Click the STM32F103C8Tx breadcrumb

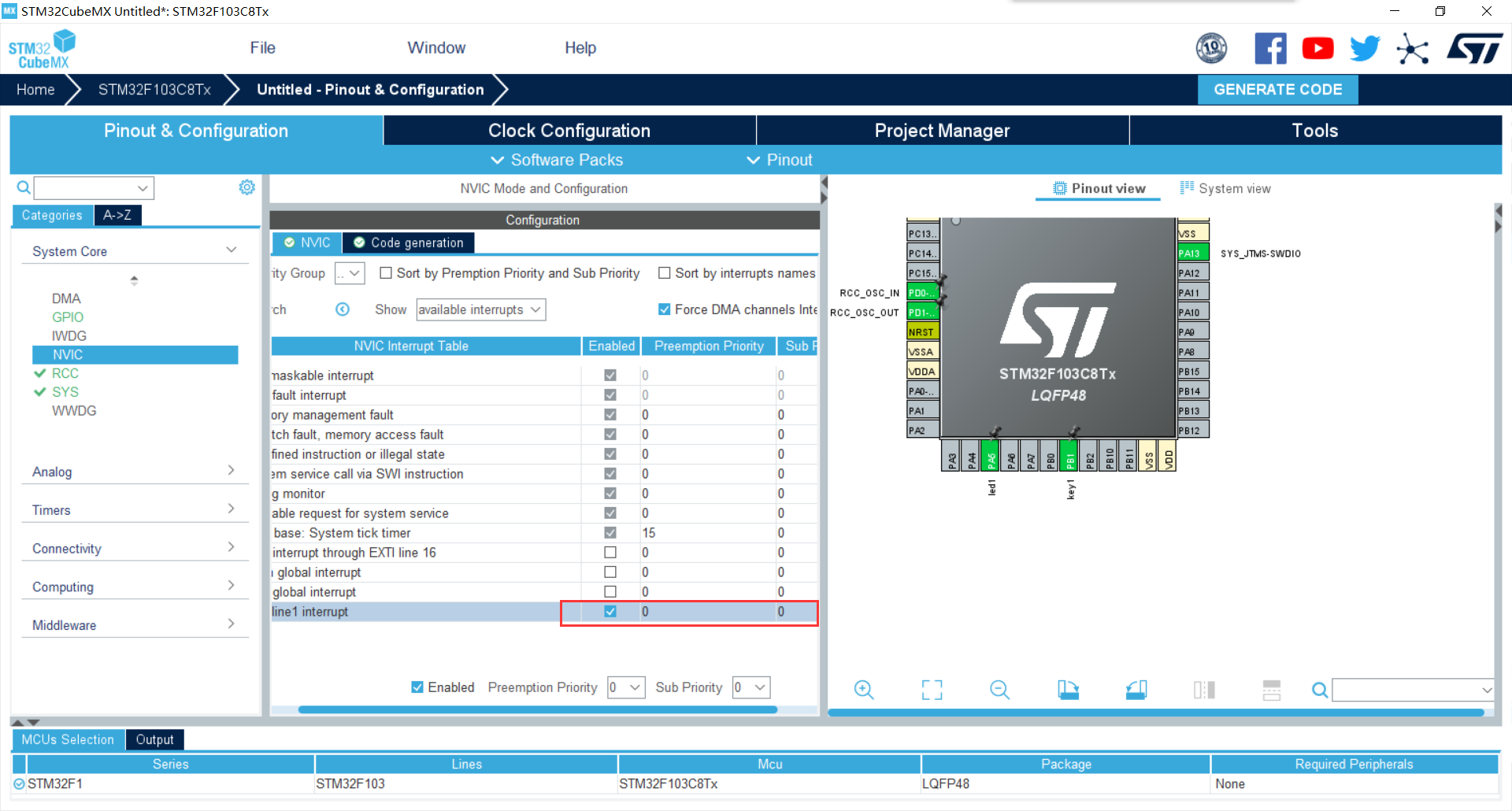click(x=154, y=90)
